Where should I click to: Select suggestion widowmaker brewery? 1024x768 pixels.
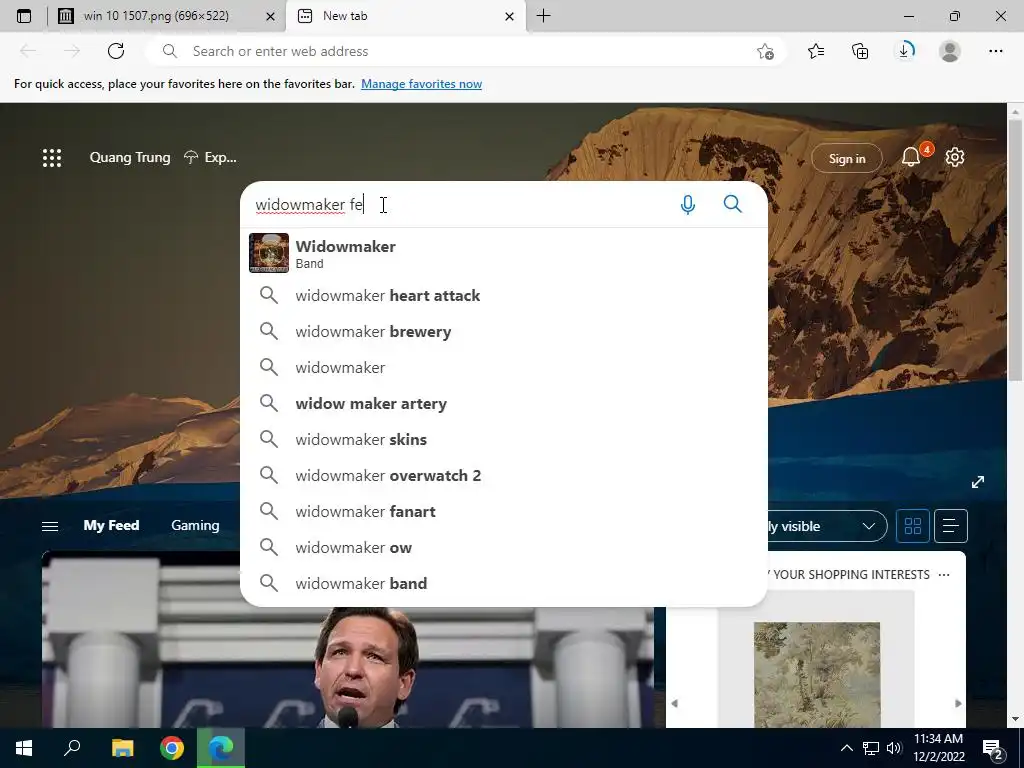coord(504,332)
